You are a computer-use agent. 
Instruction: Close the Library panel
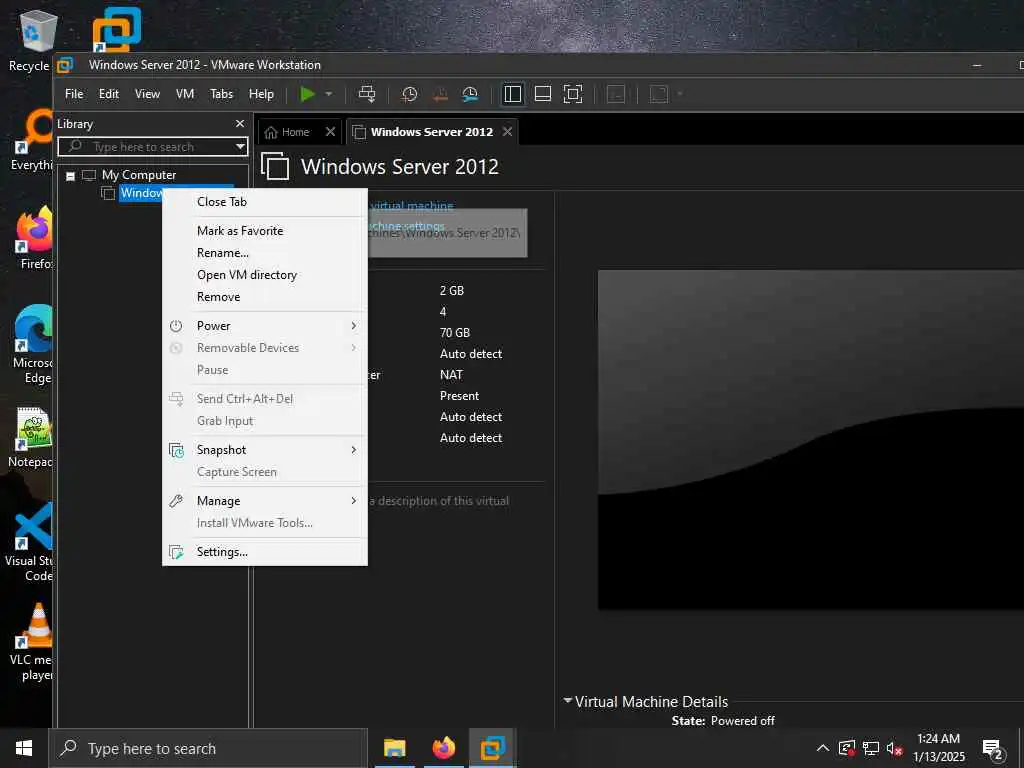coord(240,123)
